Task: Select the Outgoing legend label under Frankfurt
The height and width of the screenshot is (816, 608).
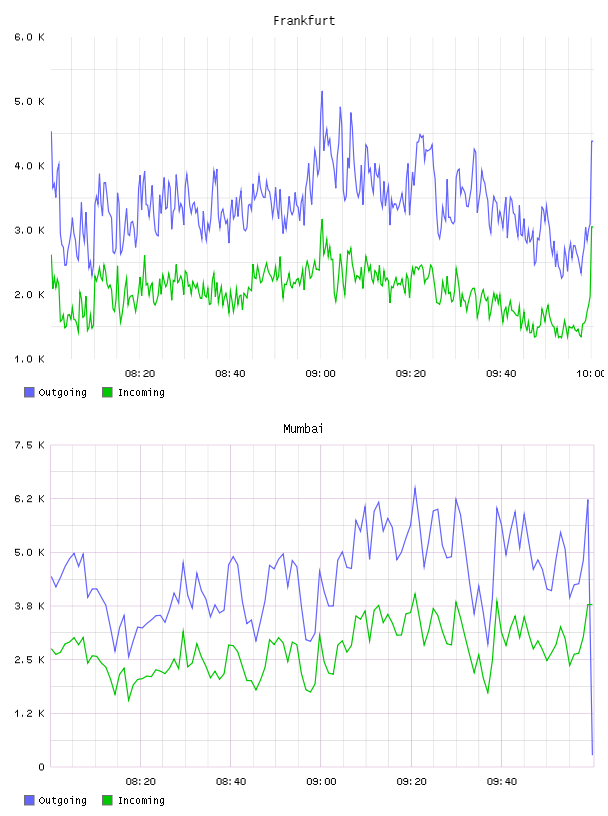Action: coord(62,393)
